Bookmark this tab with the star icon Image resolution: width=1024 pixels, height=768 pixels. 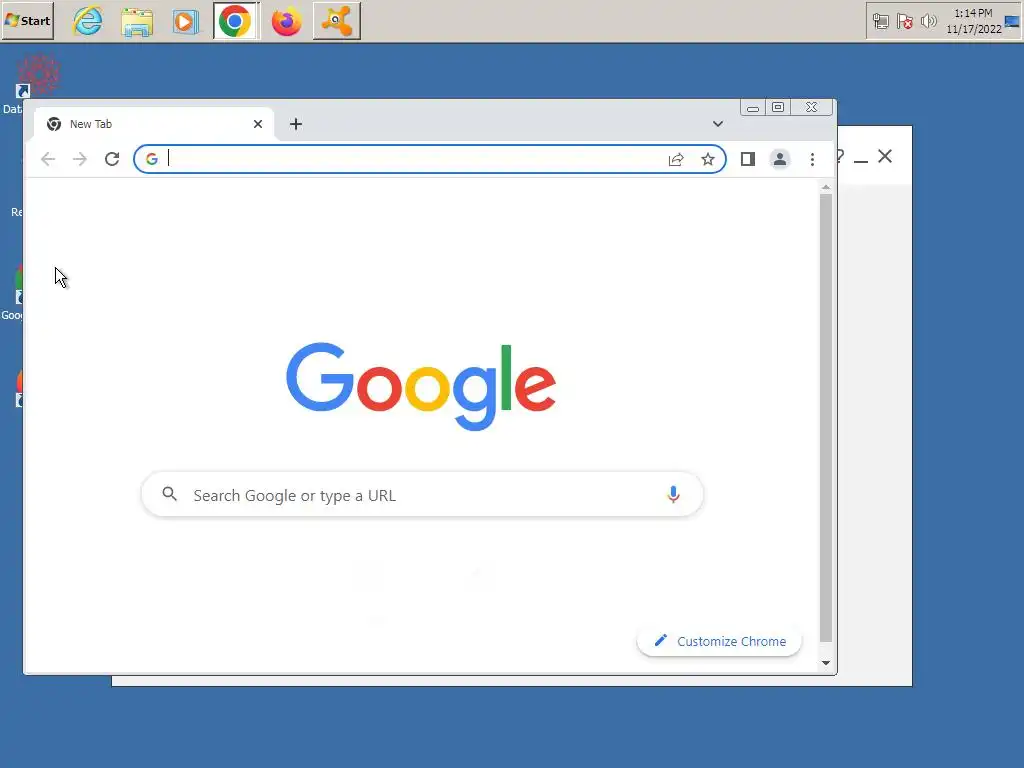(708, 159)
